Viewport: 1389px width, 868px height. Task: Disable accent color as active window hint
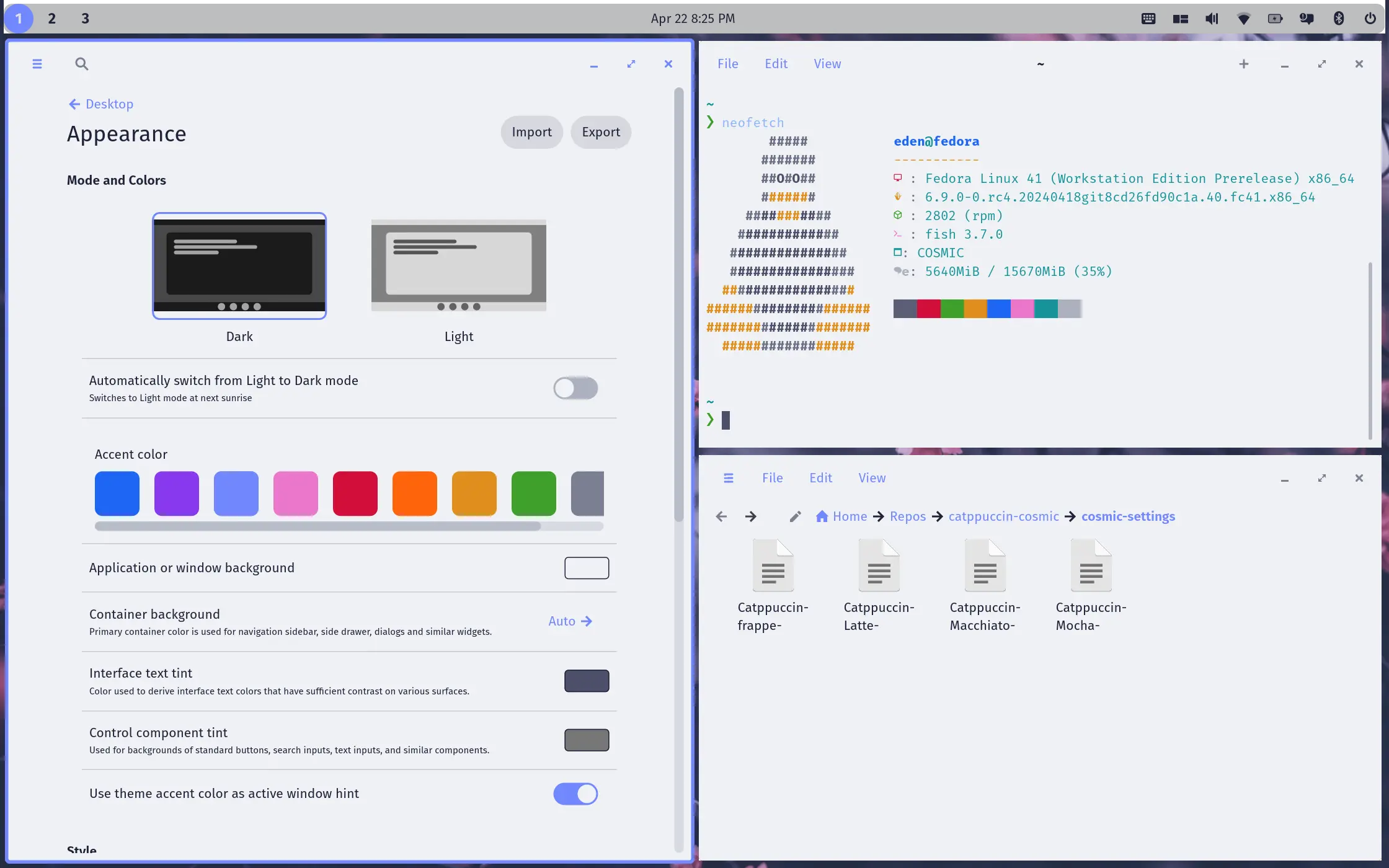(575, 794)
